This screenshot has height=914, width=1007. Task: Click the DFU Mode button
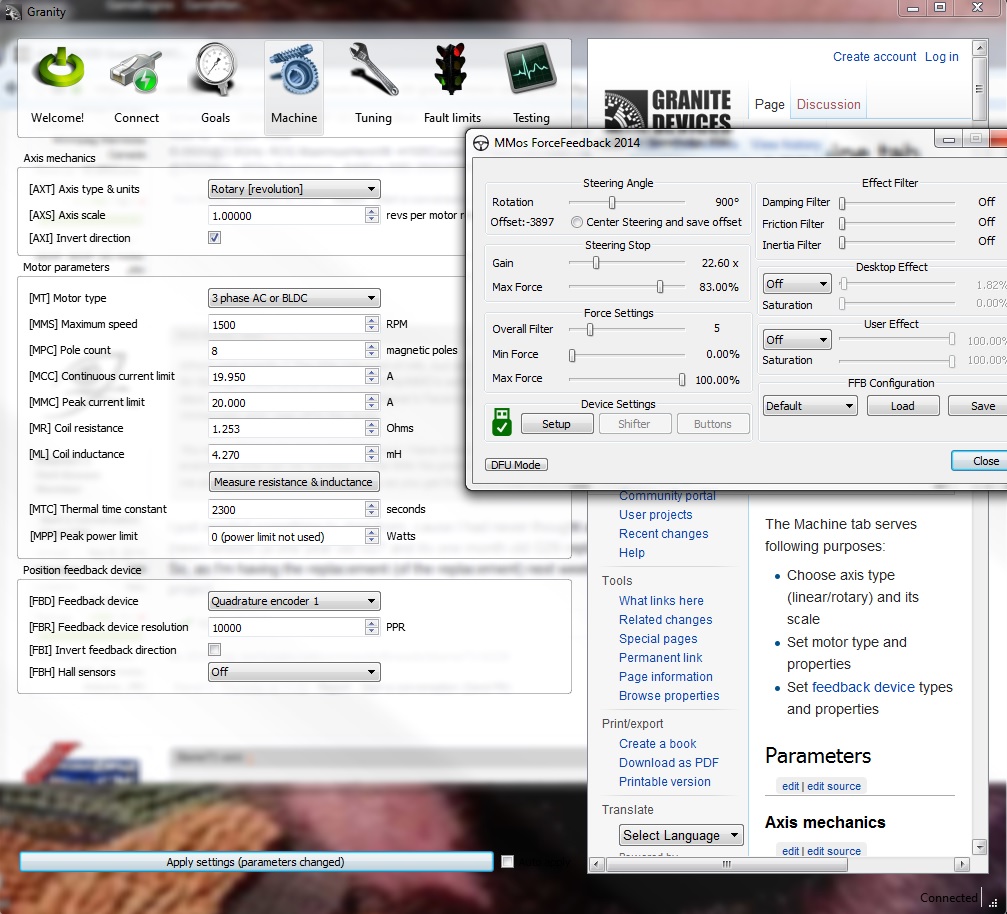(x=516, y=464)
